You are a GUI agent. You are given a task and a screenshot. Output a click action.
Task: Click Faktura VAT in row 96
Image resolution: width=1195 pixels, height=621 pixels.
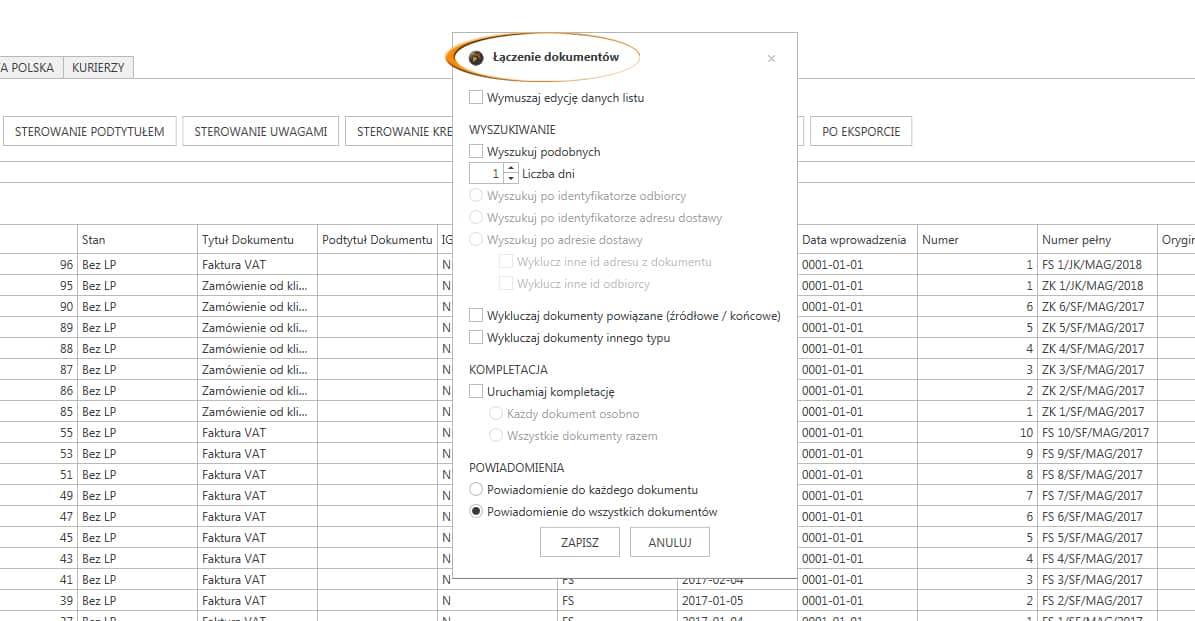[x=257, y=264]
